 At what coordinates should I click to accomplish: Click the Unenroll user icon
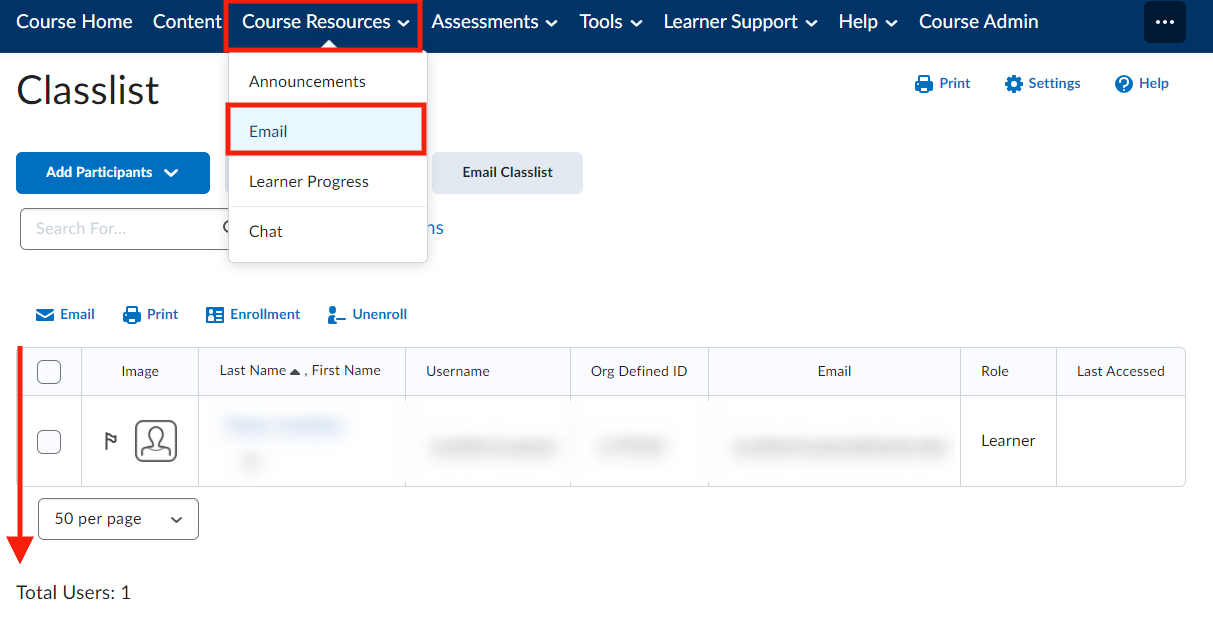tap(337, 315)
